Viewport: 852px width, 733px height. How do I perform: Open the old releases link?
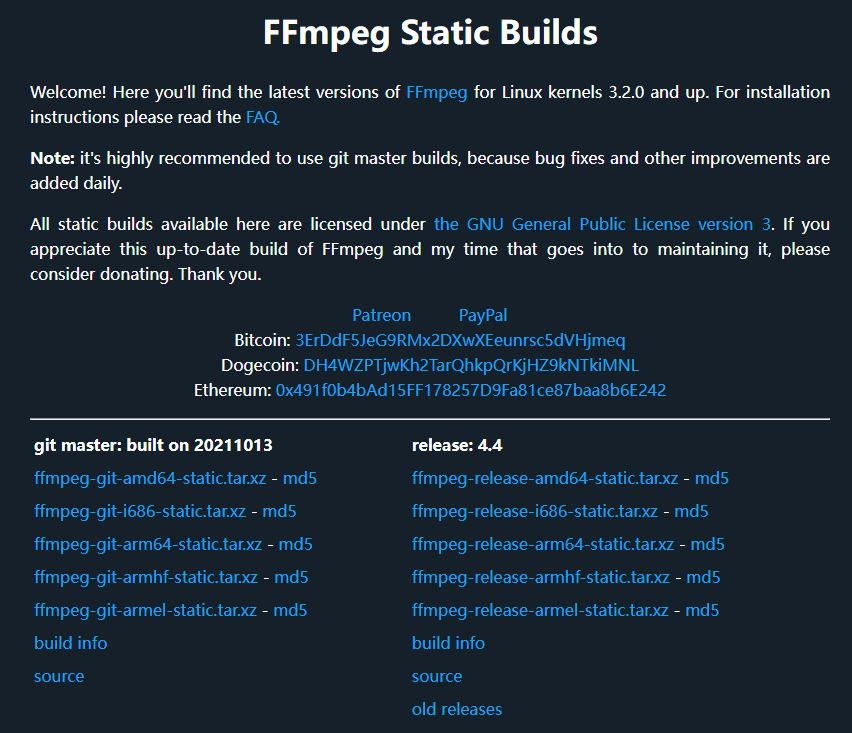(x=457, y=709)
